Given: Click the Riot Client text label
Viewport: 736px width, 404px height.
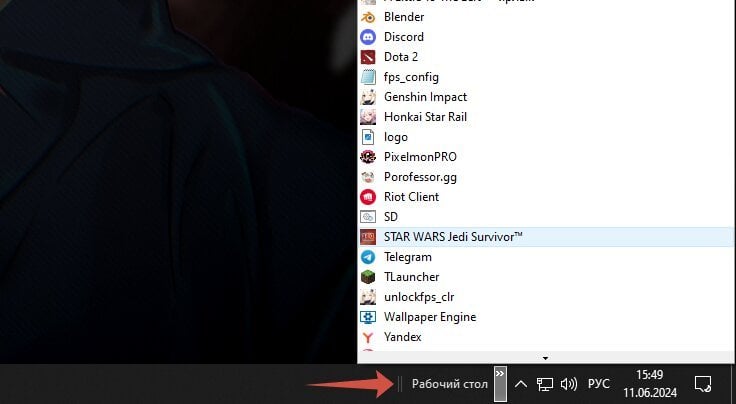Looking at the screenshot, I should click(x=411, y=197).
